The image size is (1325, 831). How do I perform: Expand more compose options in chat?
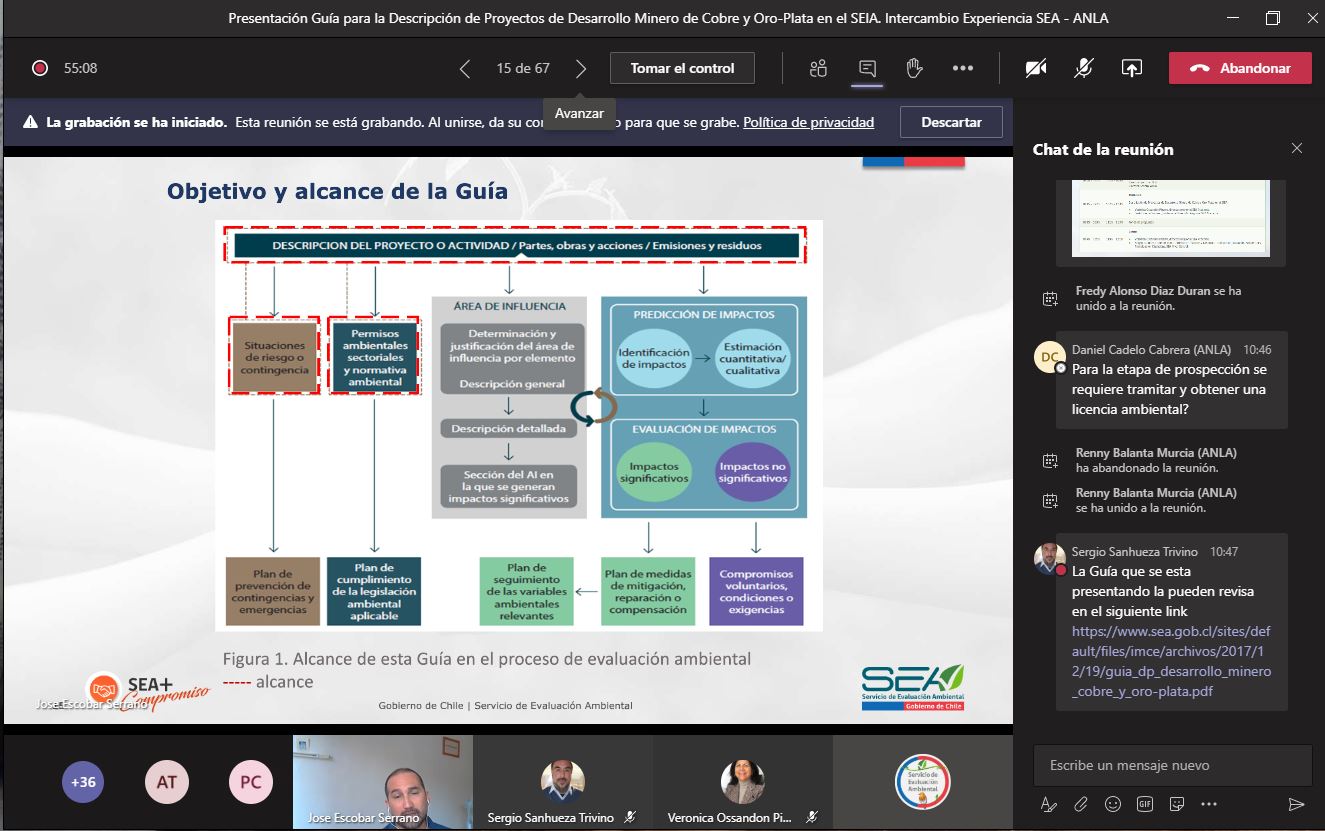1209,804
